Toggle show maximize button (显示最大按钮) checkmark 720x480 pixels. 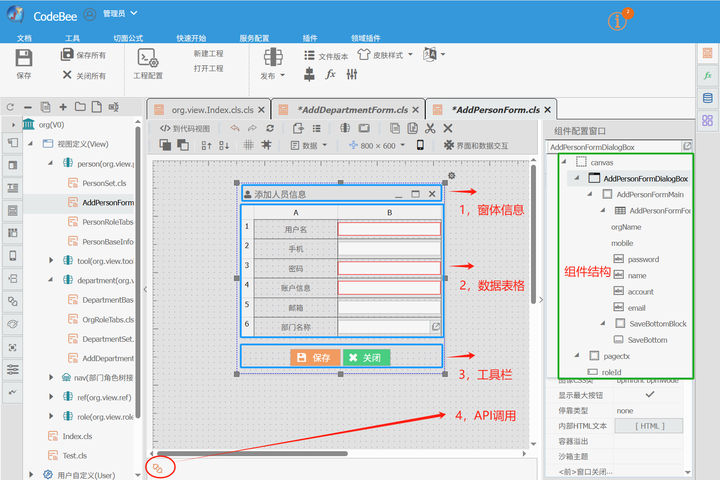(650, 394)
